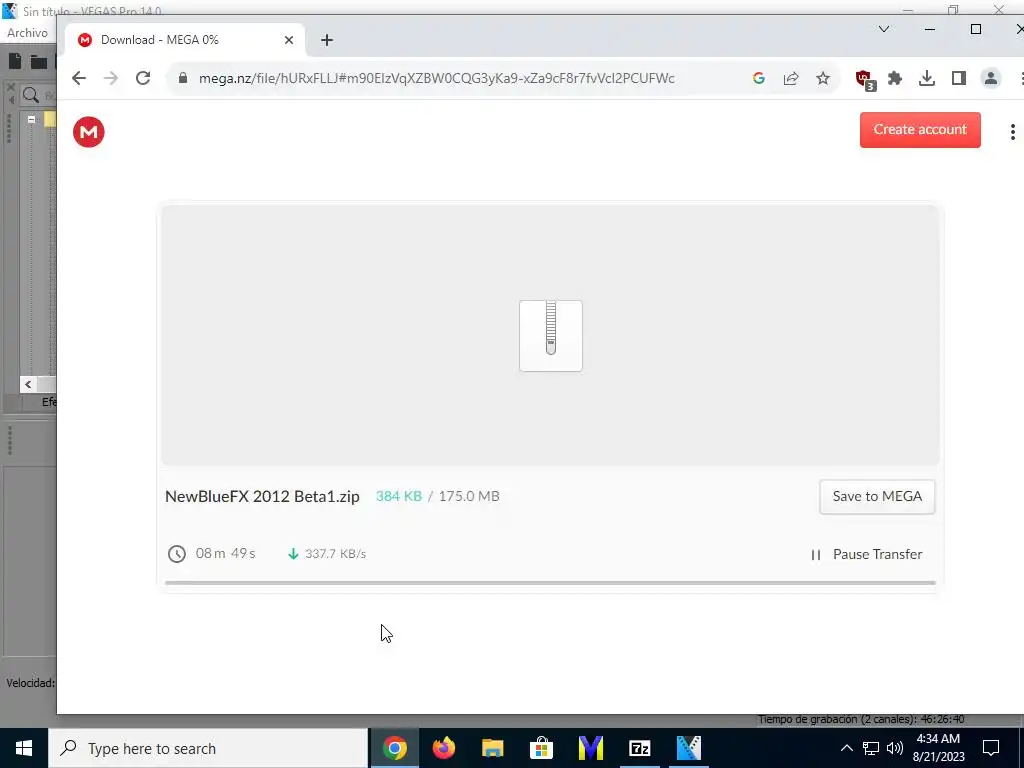This screenshot has height=768, width=1024.
Task: Open the tab search chevron
Action: [x=884, y=29]
